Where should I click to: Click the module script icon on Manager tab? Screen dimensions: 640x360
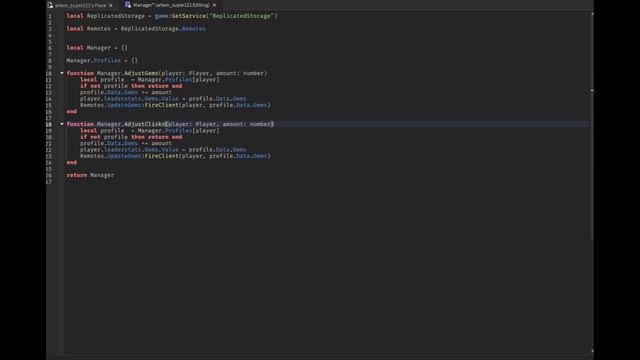click(x=128, y=5)
